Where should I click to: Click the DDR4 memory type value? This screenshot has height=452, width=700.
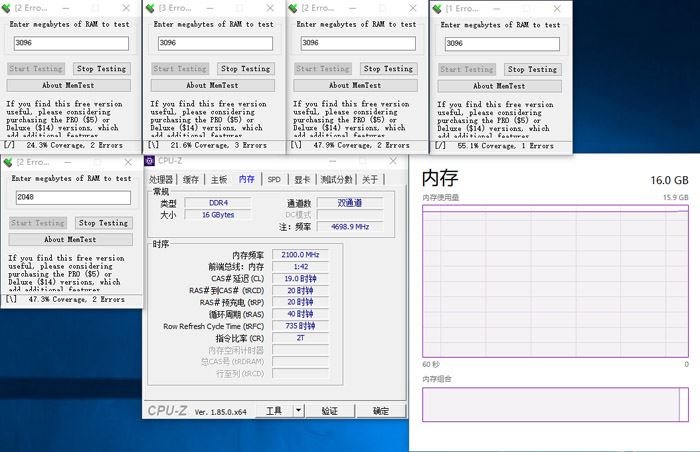pyautogui.click(x=218, y=203)
